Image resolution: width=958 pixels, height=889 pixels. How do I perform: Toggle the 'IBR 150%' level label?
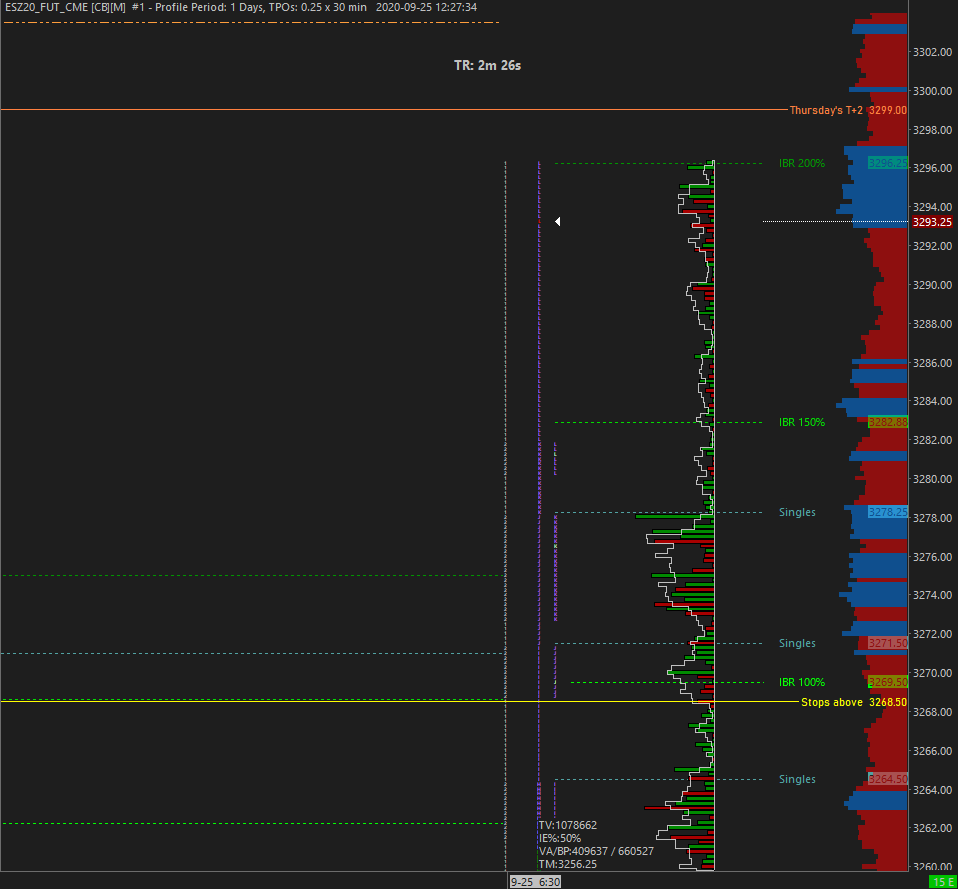pos(800,422)
